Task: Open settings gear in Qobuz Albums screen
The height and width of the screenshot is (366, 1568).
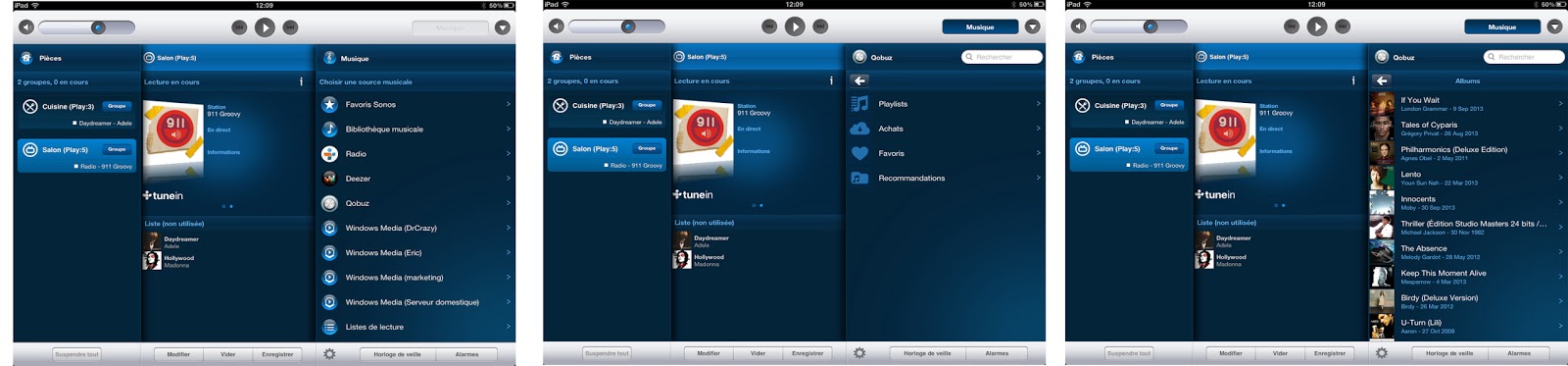Action: tap(1382, 353)
